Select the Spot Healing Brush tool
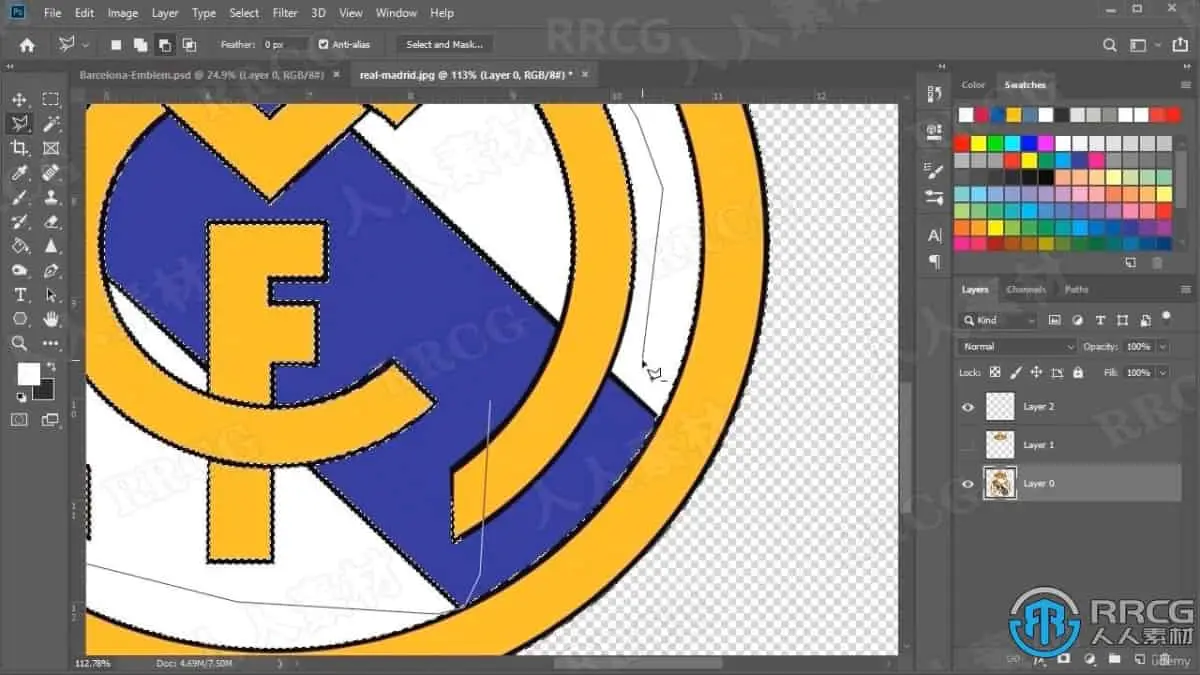 [51, 173]
